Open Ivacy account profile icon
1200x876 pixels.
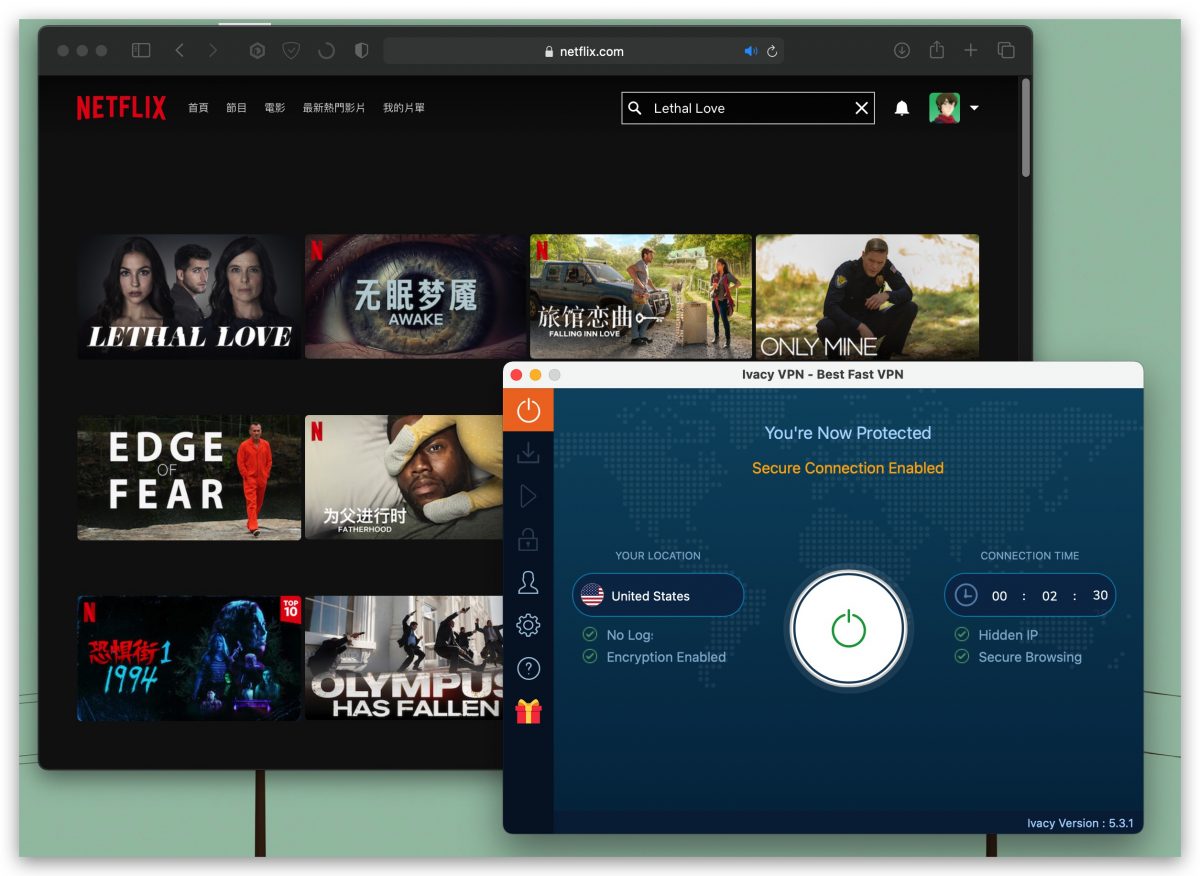[x=528, y=583]
